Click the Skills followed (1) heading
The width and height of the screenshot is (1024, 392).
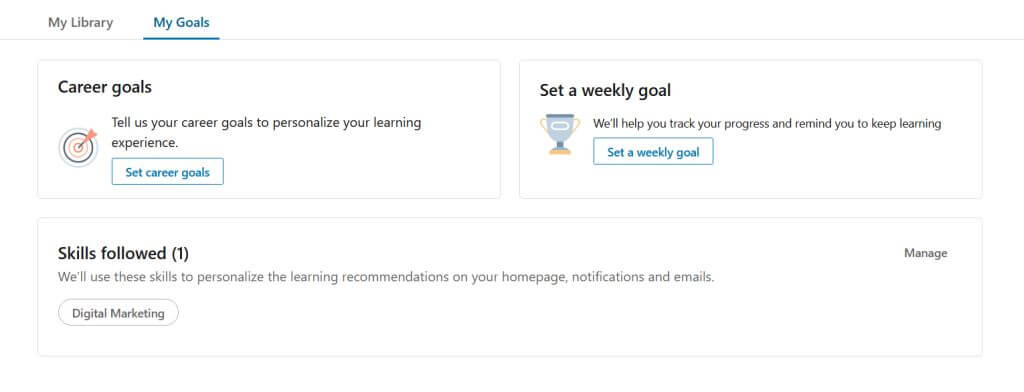click(123, 253)
